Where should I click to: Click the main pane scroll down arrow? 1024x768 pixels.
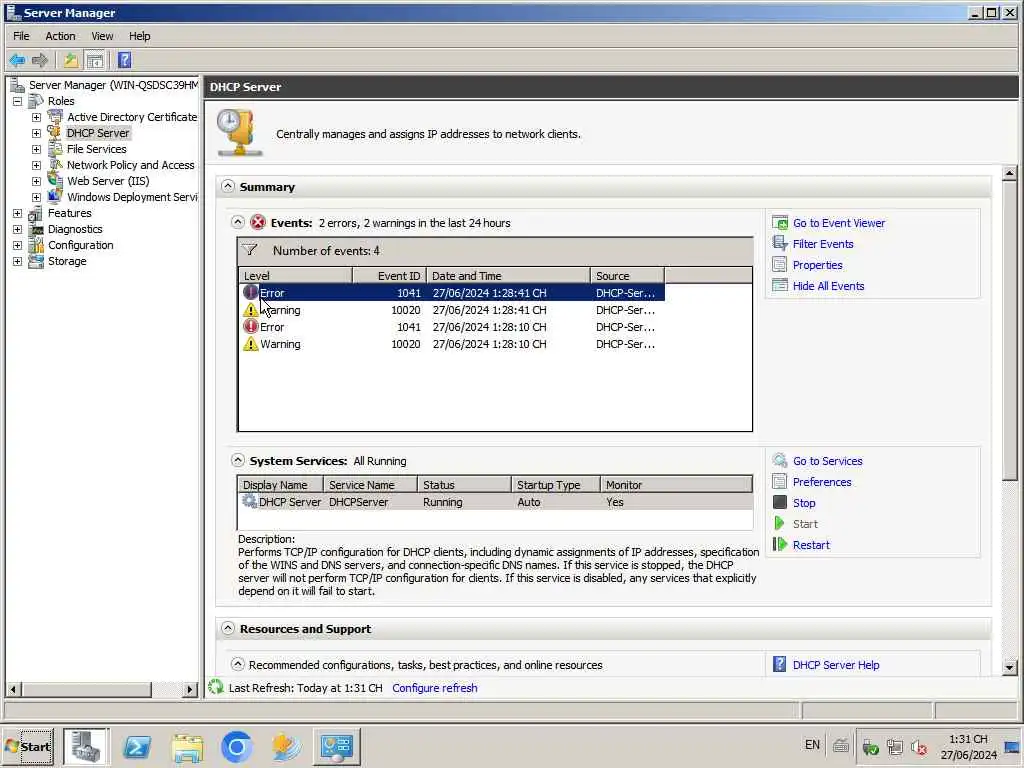[x=1009, y=667]
